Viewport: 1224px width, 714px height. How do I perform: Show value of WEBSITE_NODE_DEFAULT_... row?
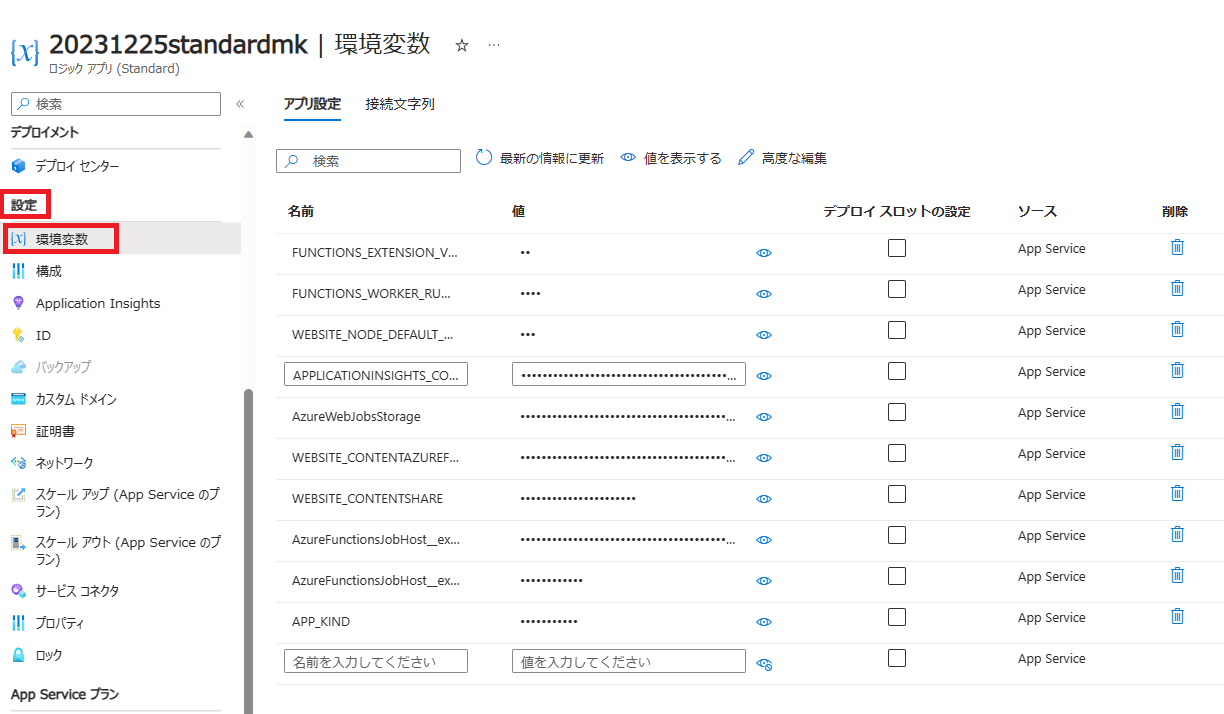[x=764, y=335]
